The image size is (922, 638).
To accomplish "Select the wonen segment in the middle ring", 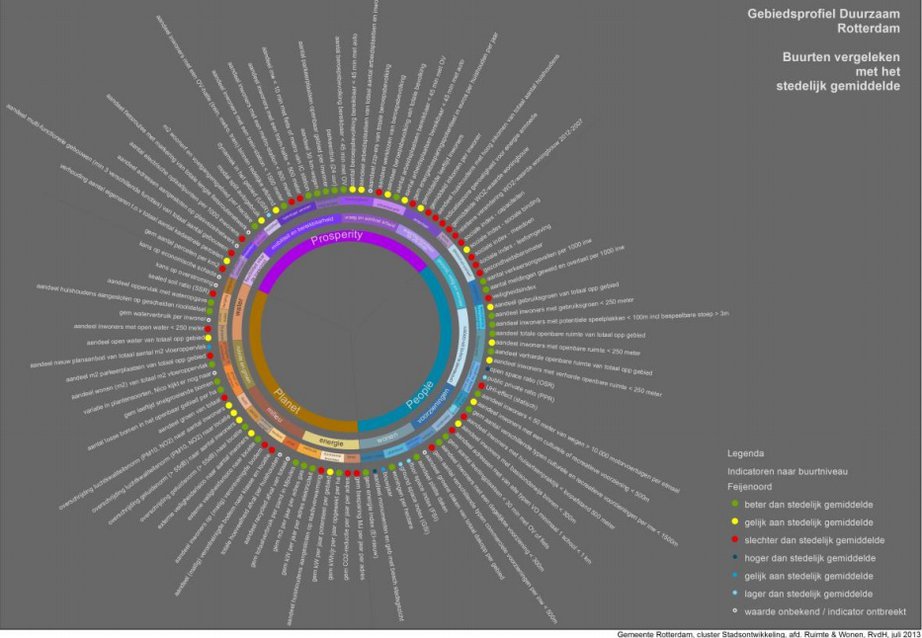I will (388, 438).
